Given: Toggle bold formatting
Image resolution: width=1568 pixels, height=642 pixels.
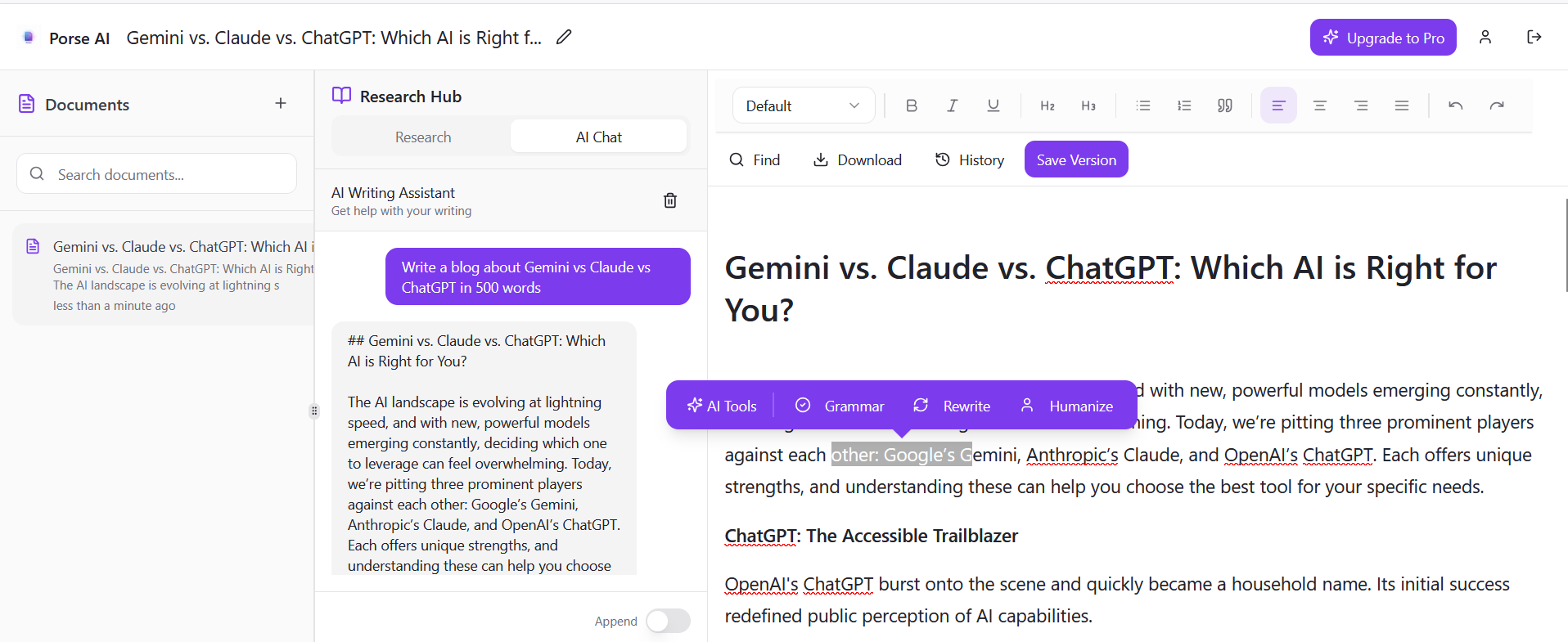Looking at the screenshot, I should pyautogui.click(x=912, y=106).
